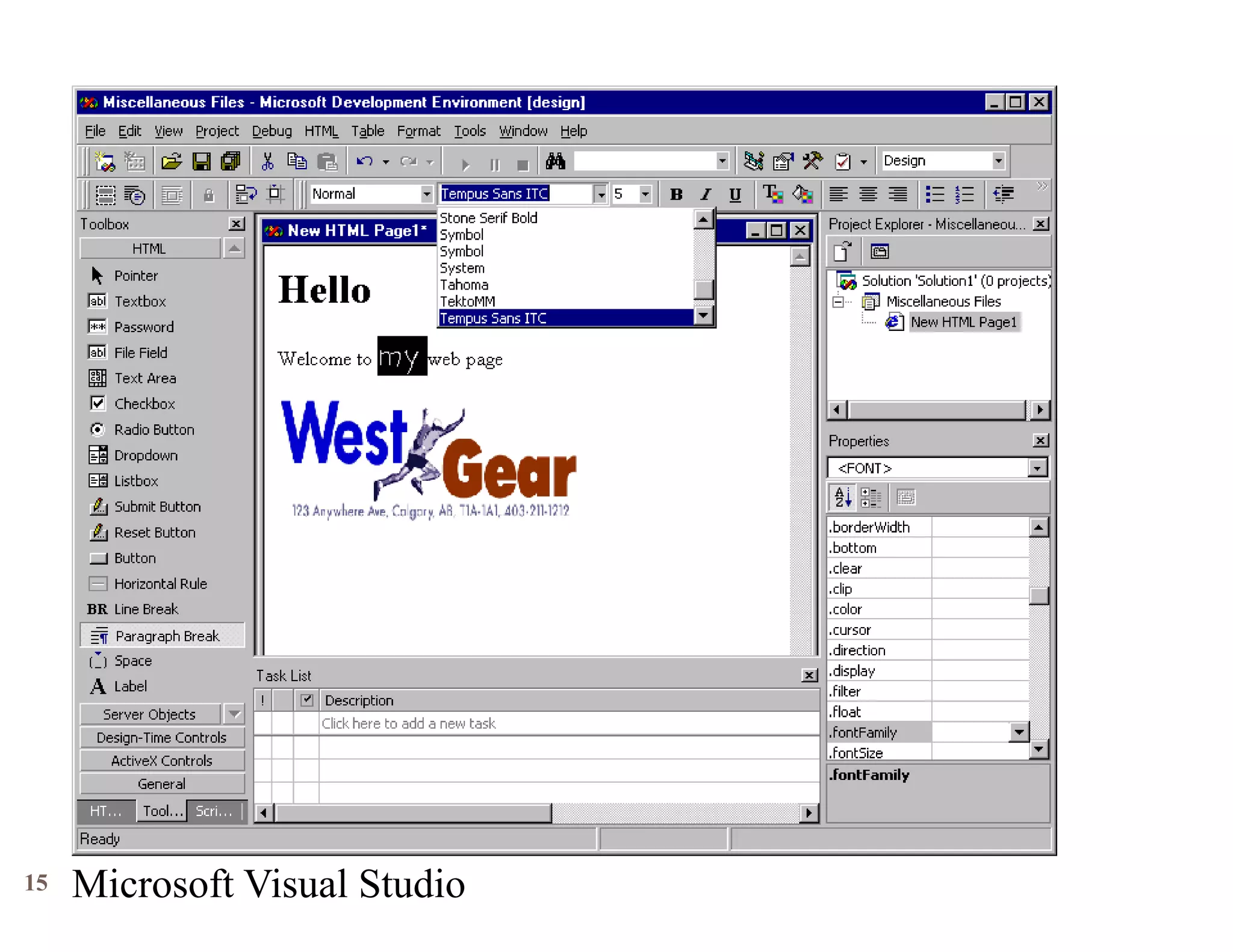Viewport: 1233px width, 952px height.
Task: Open the ActiveX Controls toolbox group
Action: coord(162,761)
